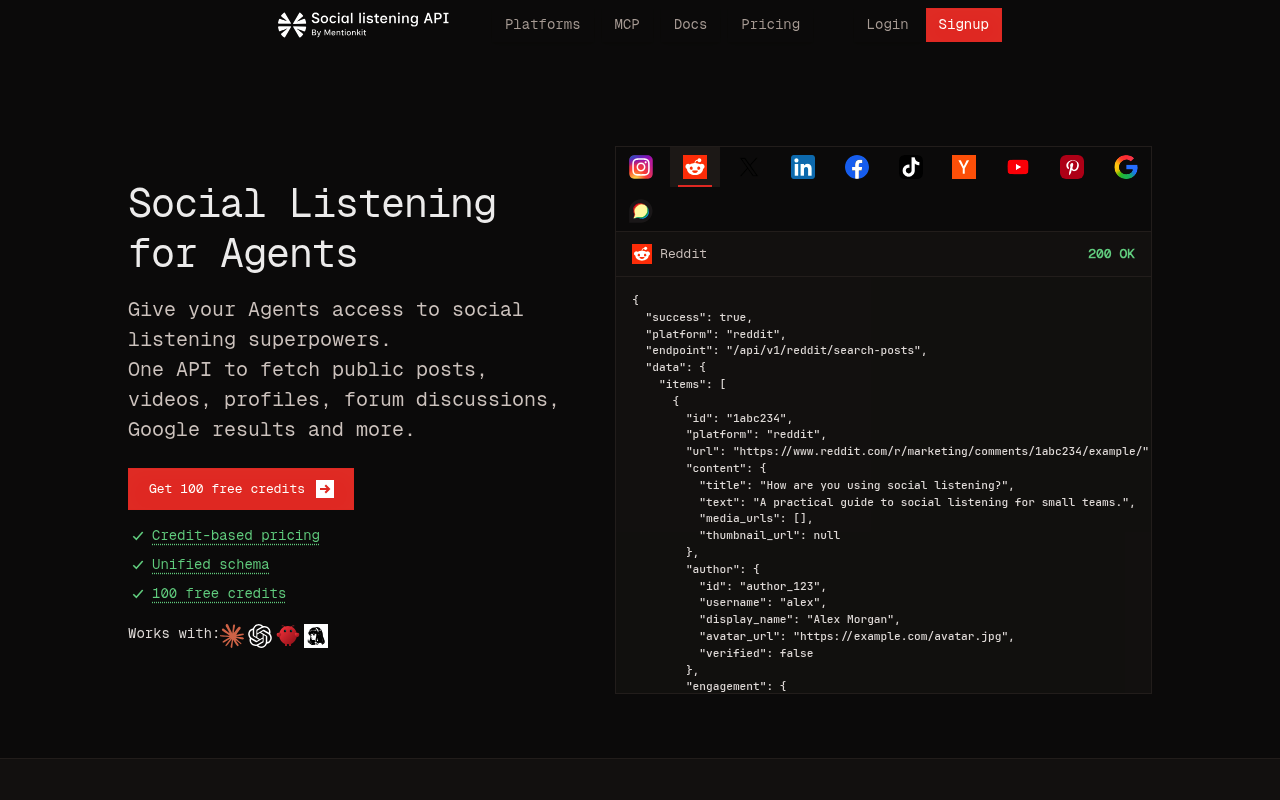The width and height of the screenshot is (1280, 800).
Task: Show the Hacker News (Y) platform icon
Action: point(964,167)
